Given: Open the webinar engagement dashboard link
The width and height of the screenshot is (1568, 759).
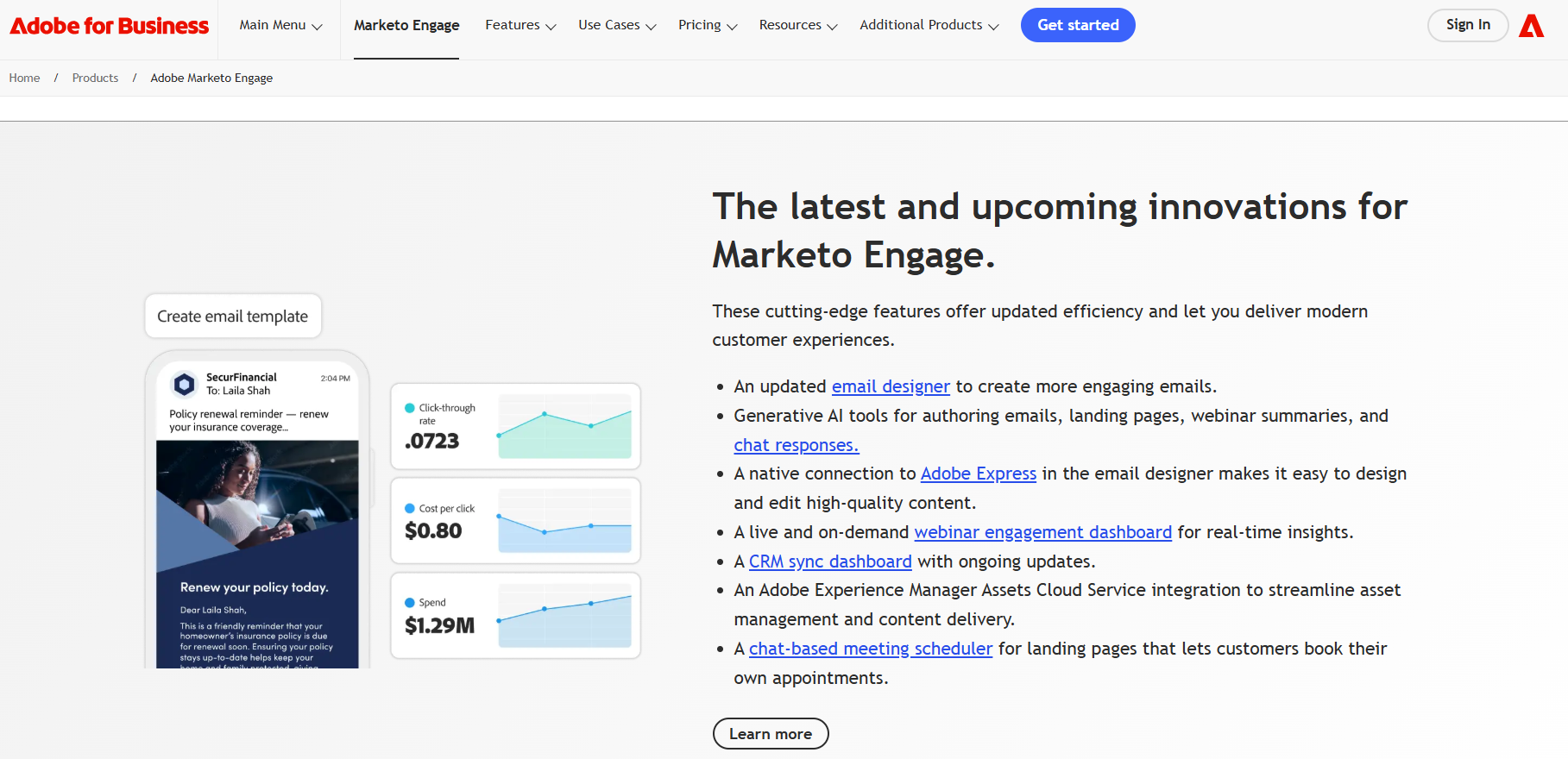Looking at the screenshot, I should point(1042,532).
